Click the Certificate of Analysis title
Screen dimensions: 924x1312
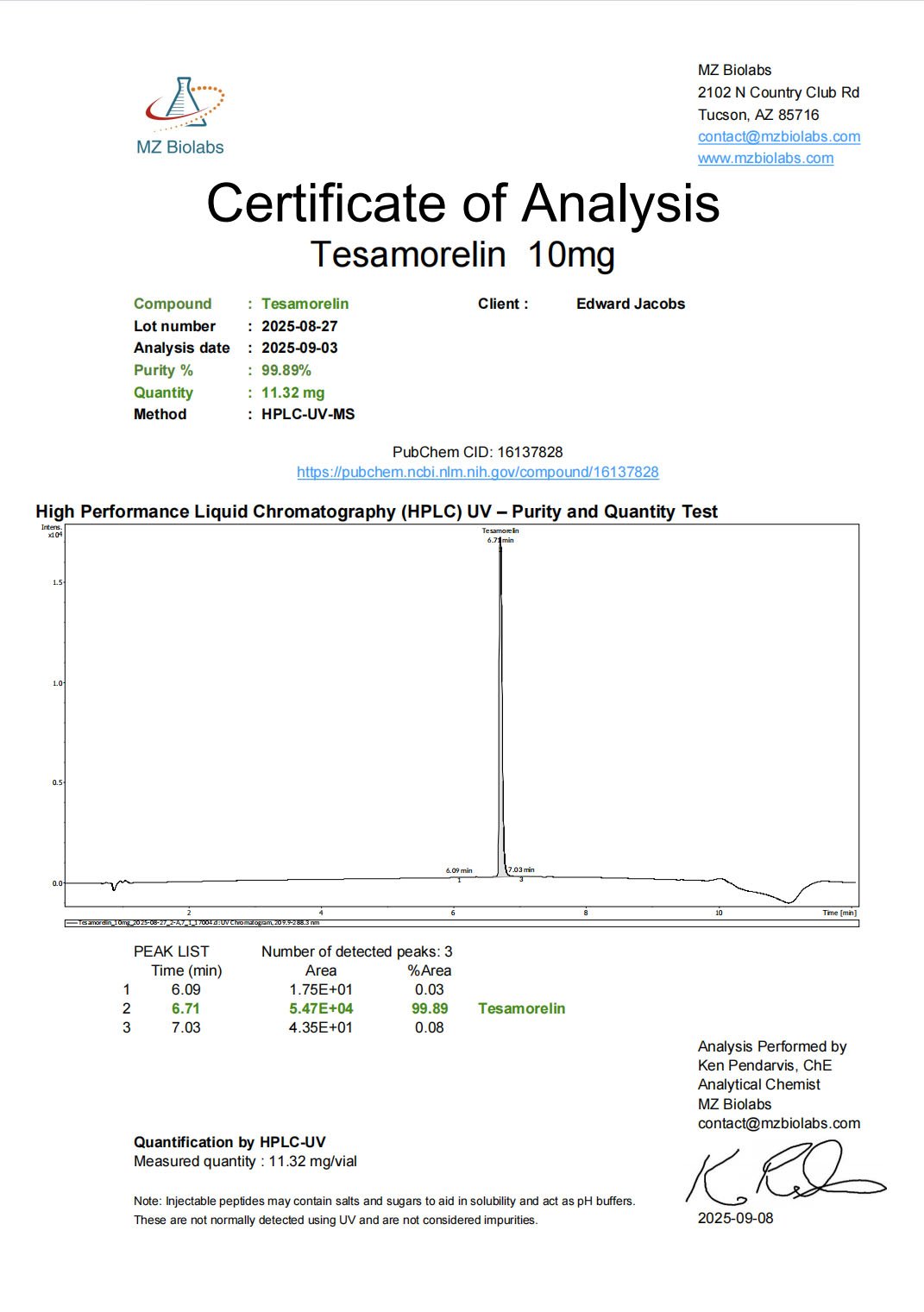pyautogui.click(x=462, y=204)
